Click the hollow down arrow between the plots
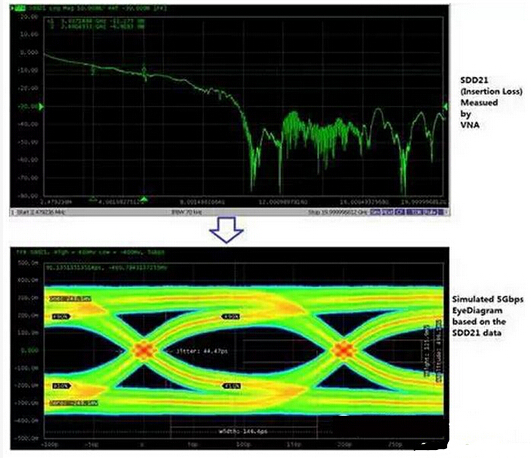 pyautogui.click(x=227, y=230)
